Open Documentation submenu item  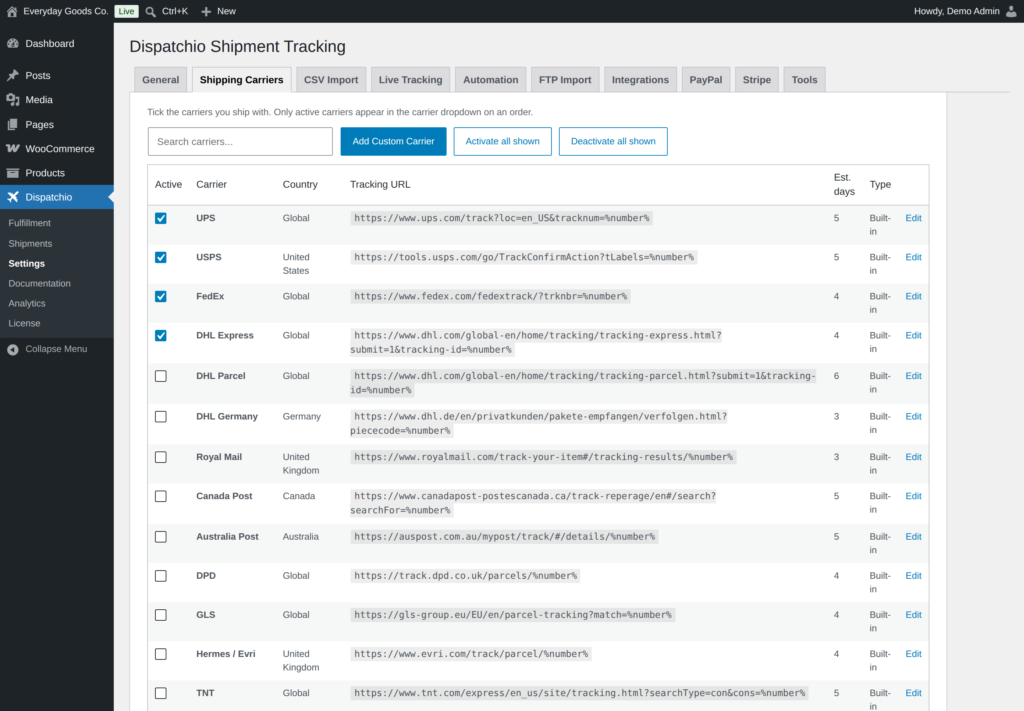[39, 283]
